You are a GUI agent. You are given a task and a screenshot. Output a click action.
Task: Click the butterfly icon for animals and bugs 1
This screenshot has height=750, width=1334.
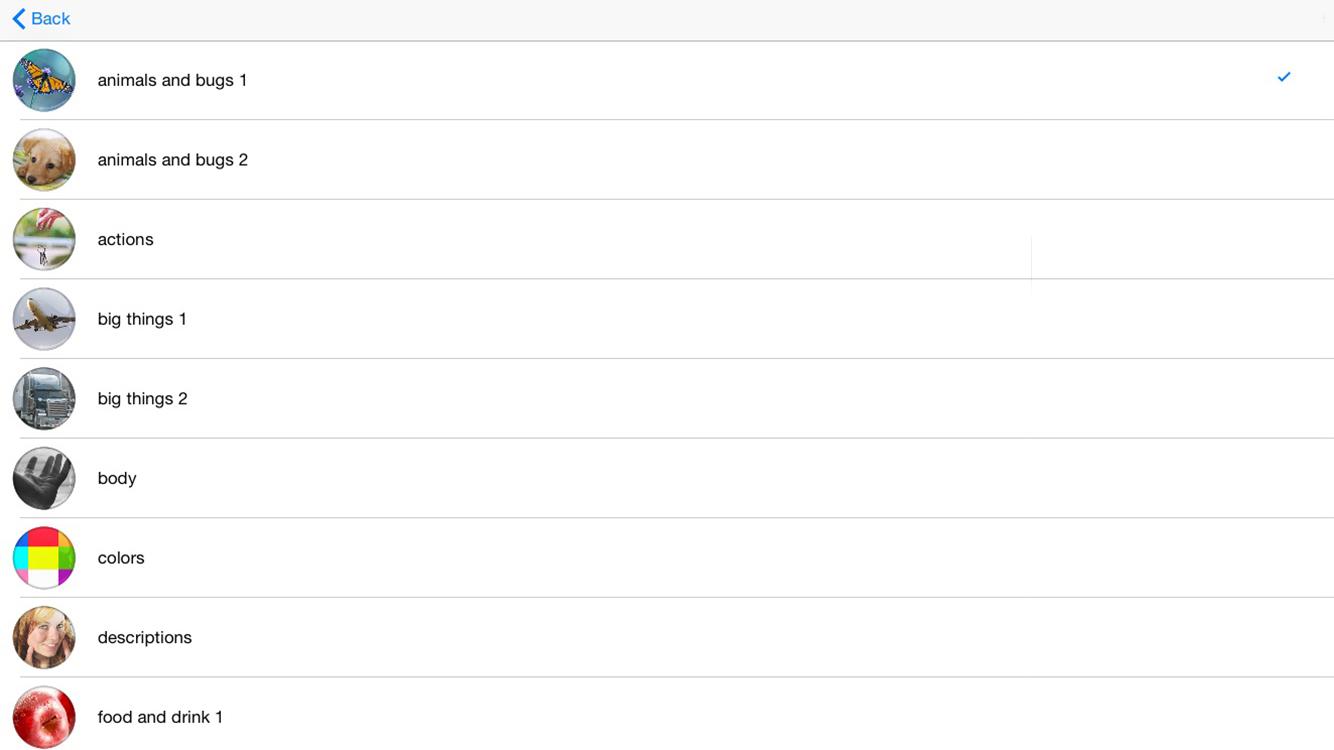[44, 80]
